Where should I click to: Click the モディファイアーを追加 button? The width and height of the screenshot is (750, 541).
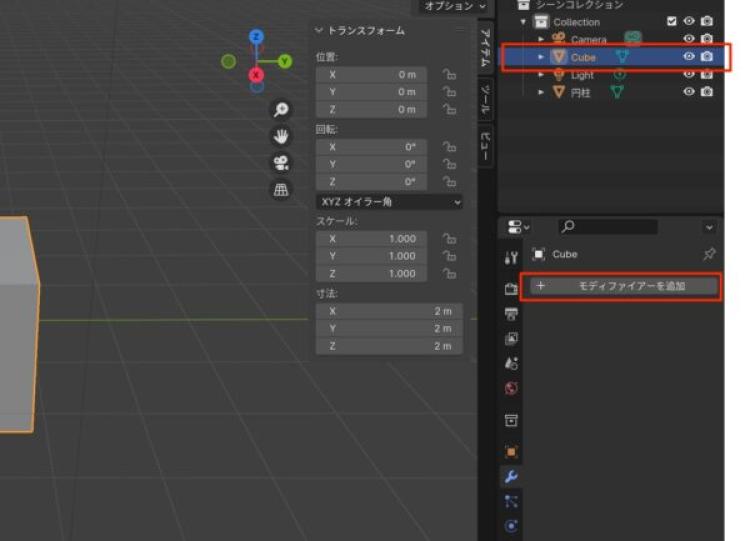(x=623, y=286)
